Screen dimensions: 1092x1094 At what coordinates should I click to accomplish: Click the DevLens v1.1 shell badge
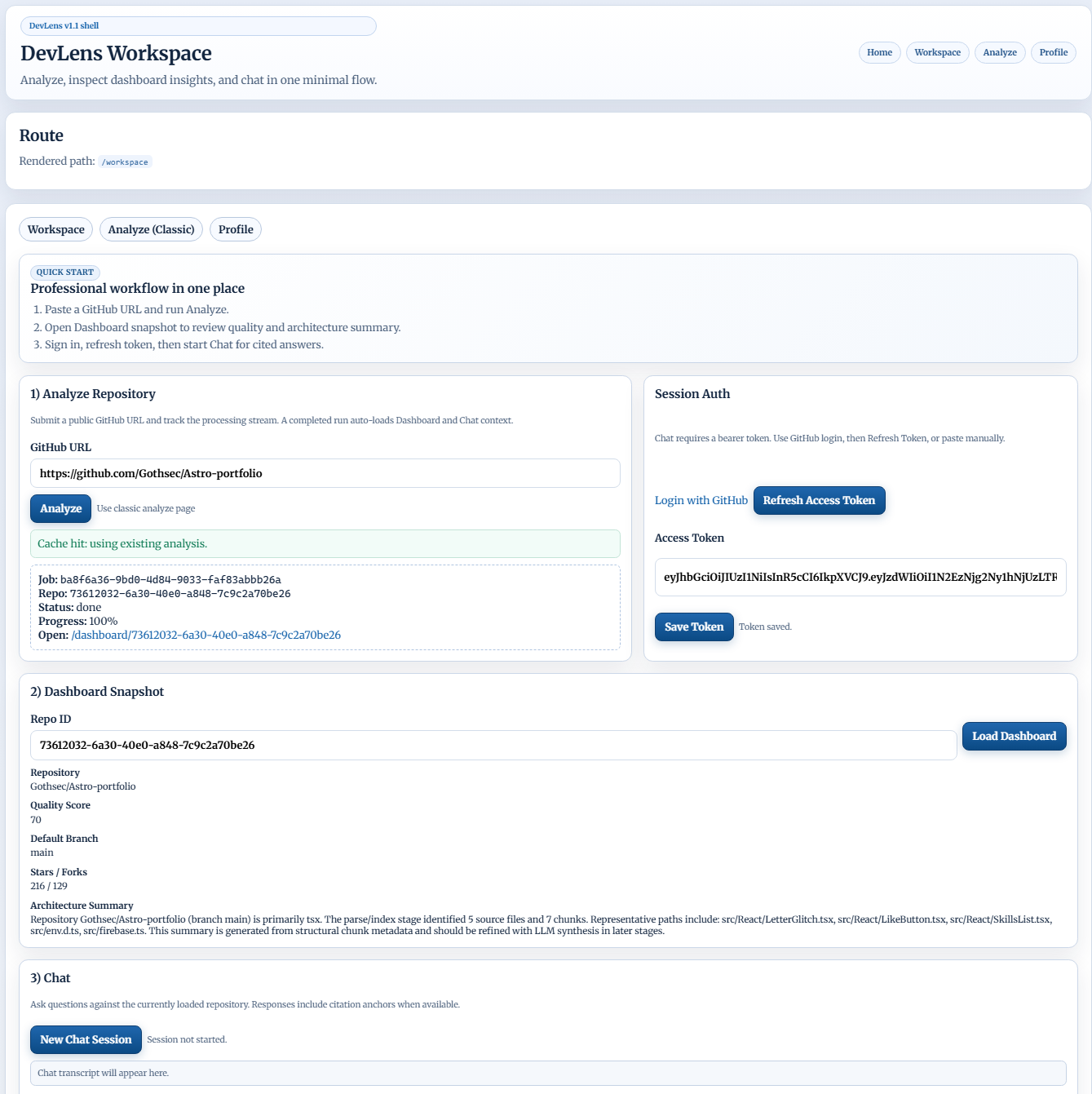coord(198,26)
